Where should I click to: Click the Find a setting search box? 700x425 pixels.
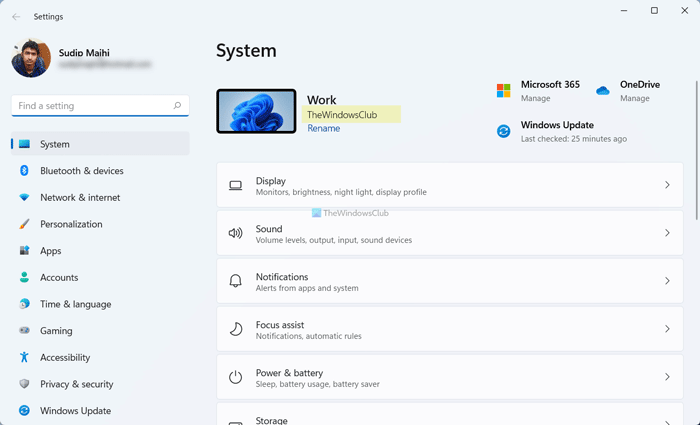pyautogui.click(x=92, y=105)
